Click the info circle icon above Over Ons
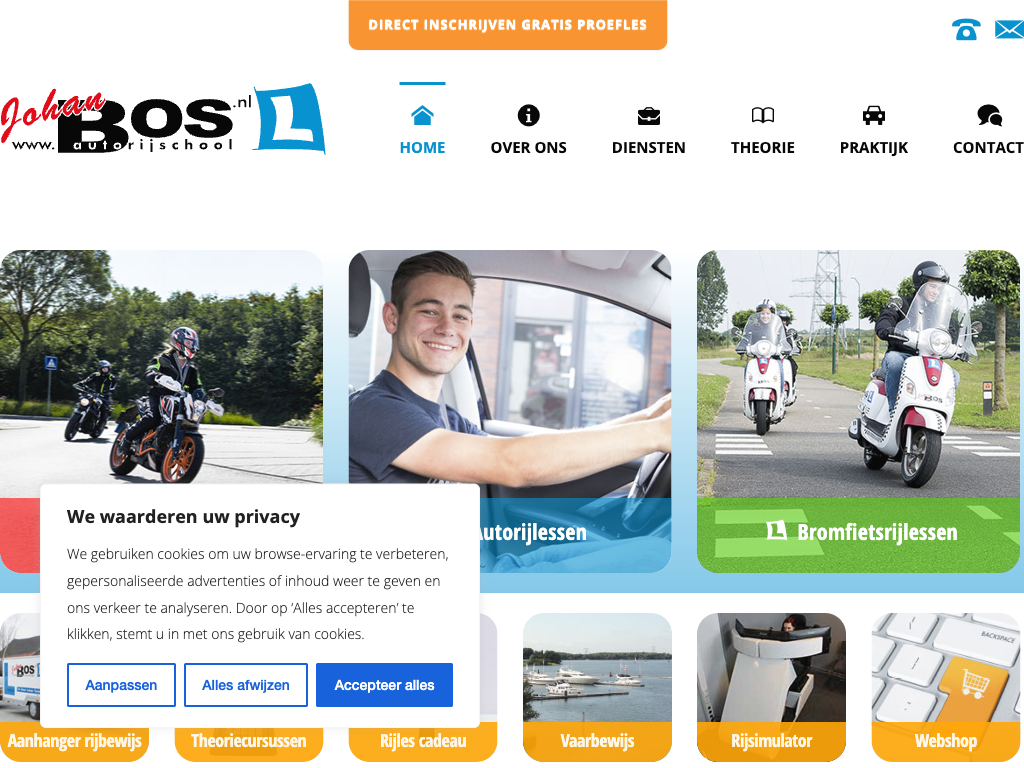 (x=528, y=116)
